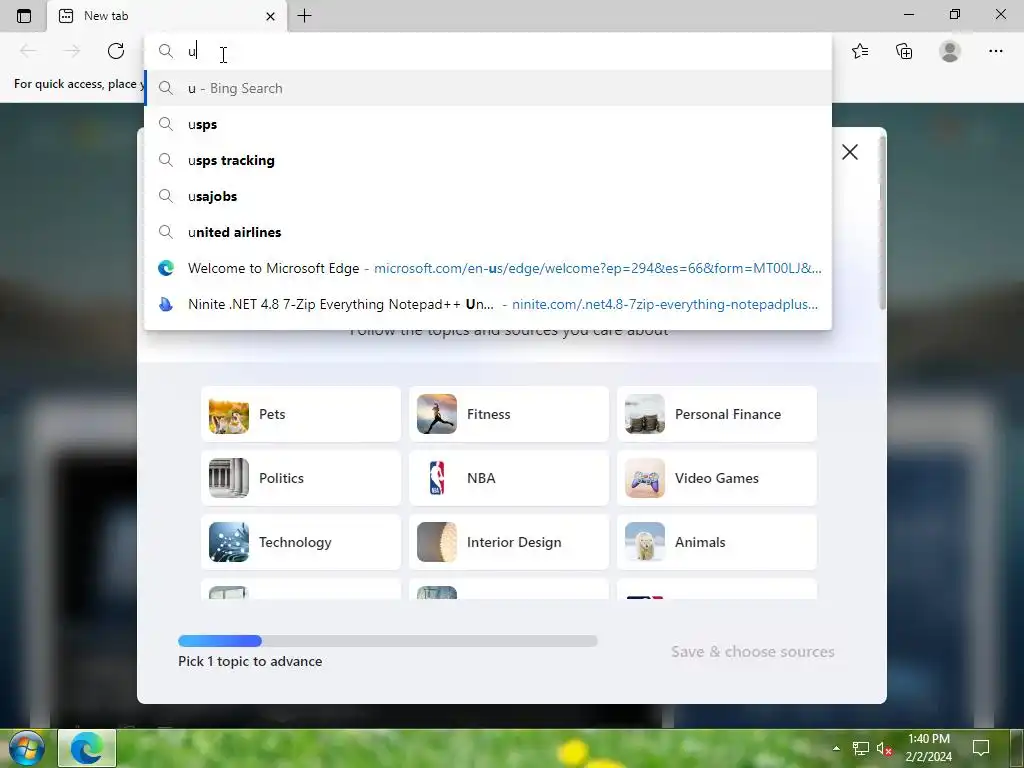1024x768 pixels.
Task: Open the Collections icon
Action: (904, 51)
